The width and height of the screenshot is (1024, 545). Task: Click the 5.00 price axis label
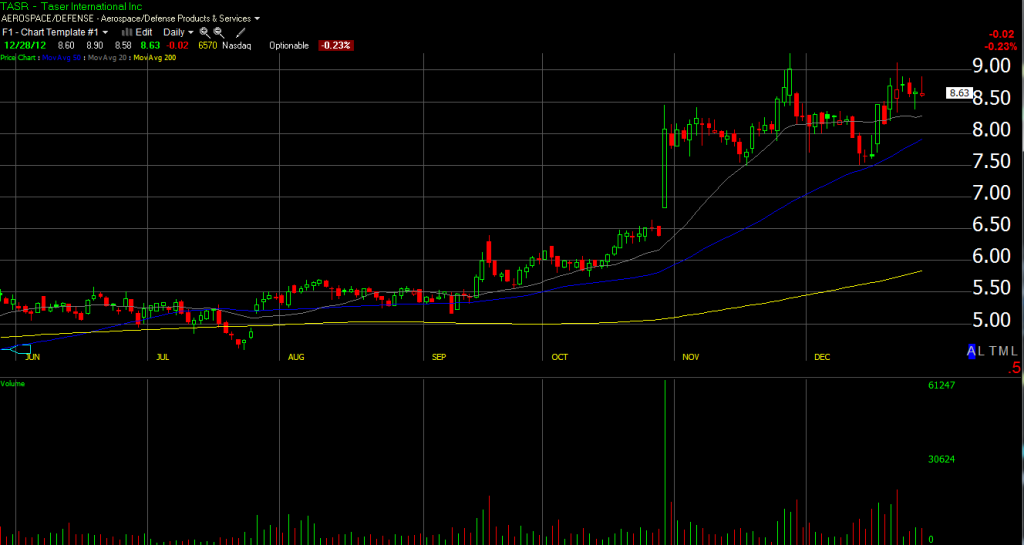tap(991, 320)
